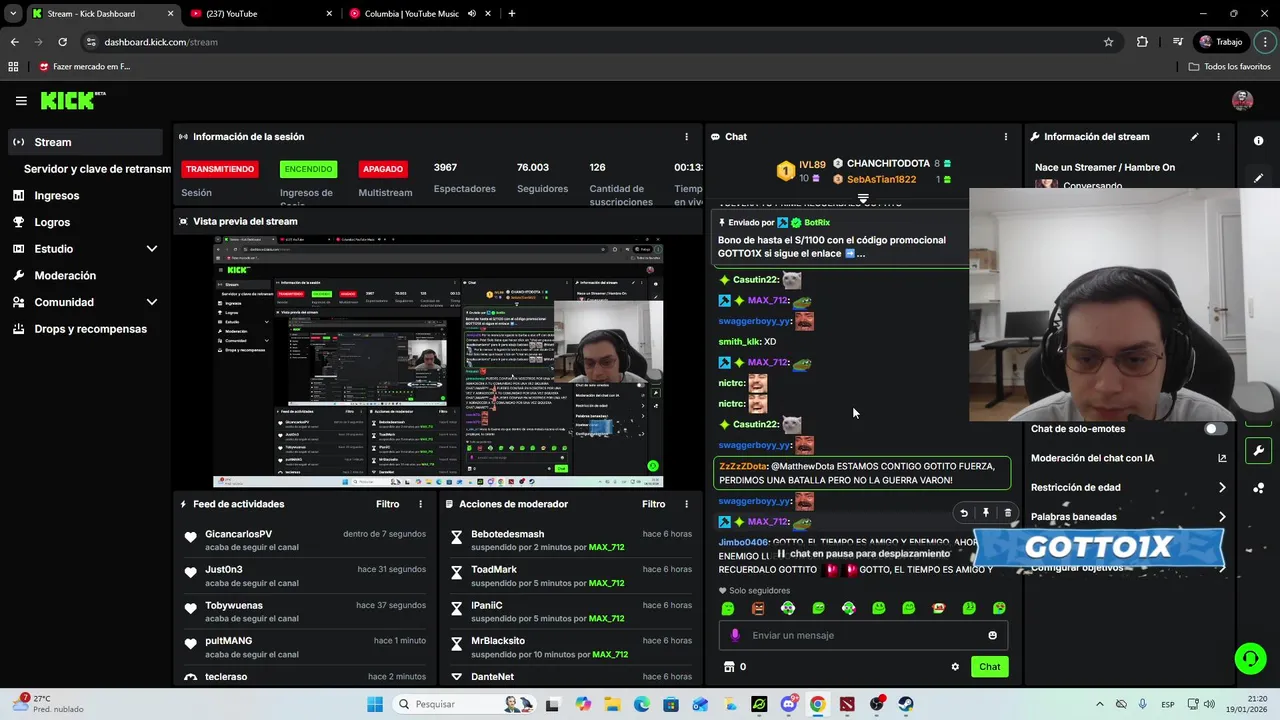Image resolution: width=1280 pixels, height=720 pixels.
Task: Open the Chat panel options menu
Action: 1006,137
